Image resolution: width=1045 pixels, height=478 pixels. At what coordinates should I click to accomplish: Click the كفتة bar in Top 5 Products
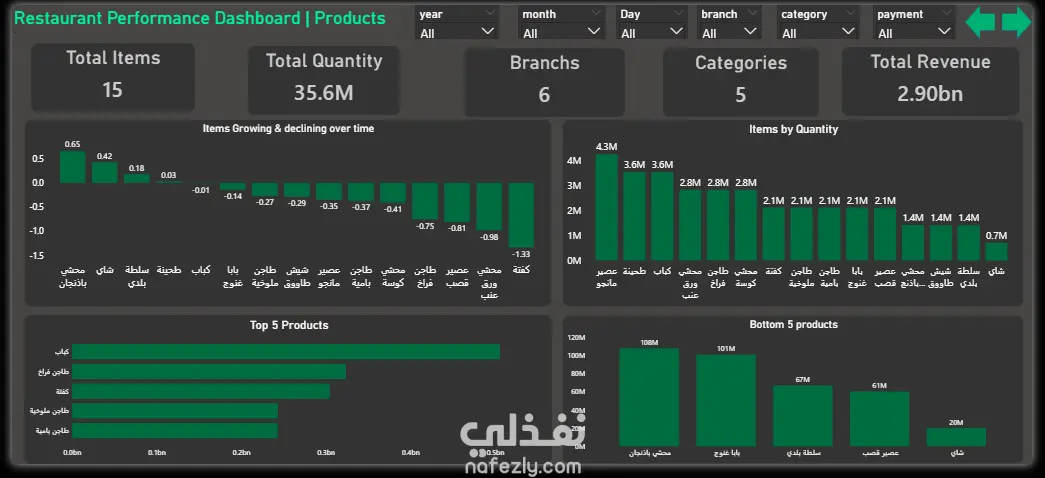coord(201,391)
